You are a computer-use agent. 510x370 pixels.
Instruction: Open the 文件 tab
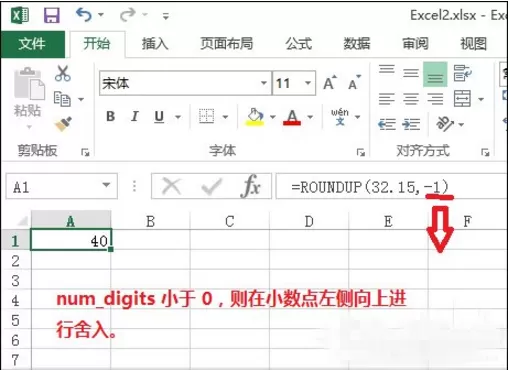coord(32,44)
